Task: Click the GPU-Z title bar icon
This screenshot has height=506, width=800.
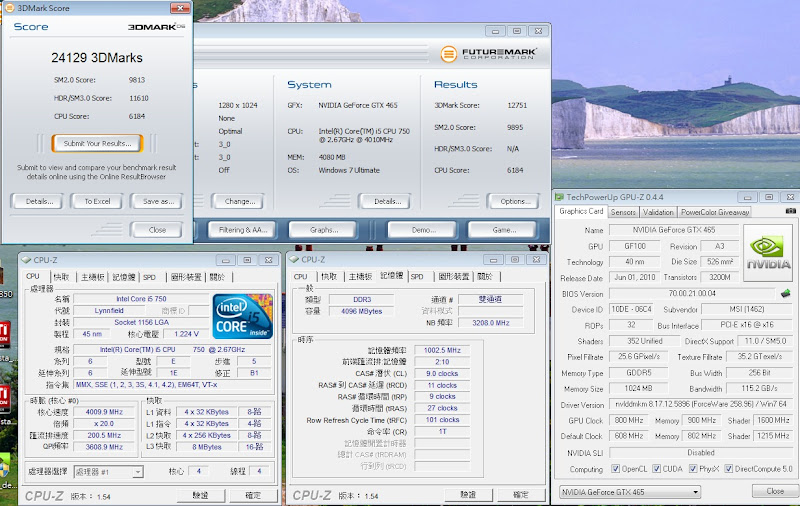Action: (559, 197)
